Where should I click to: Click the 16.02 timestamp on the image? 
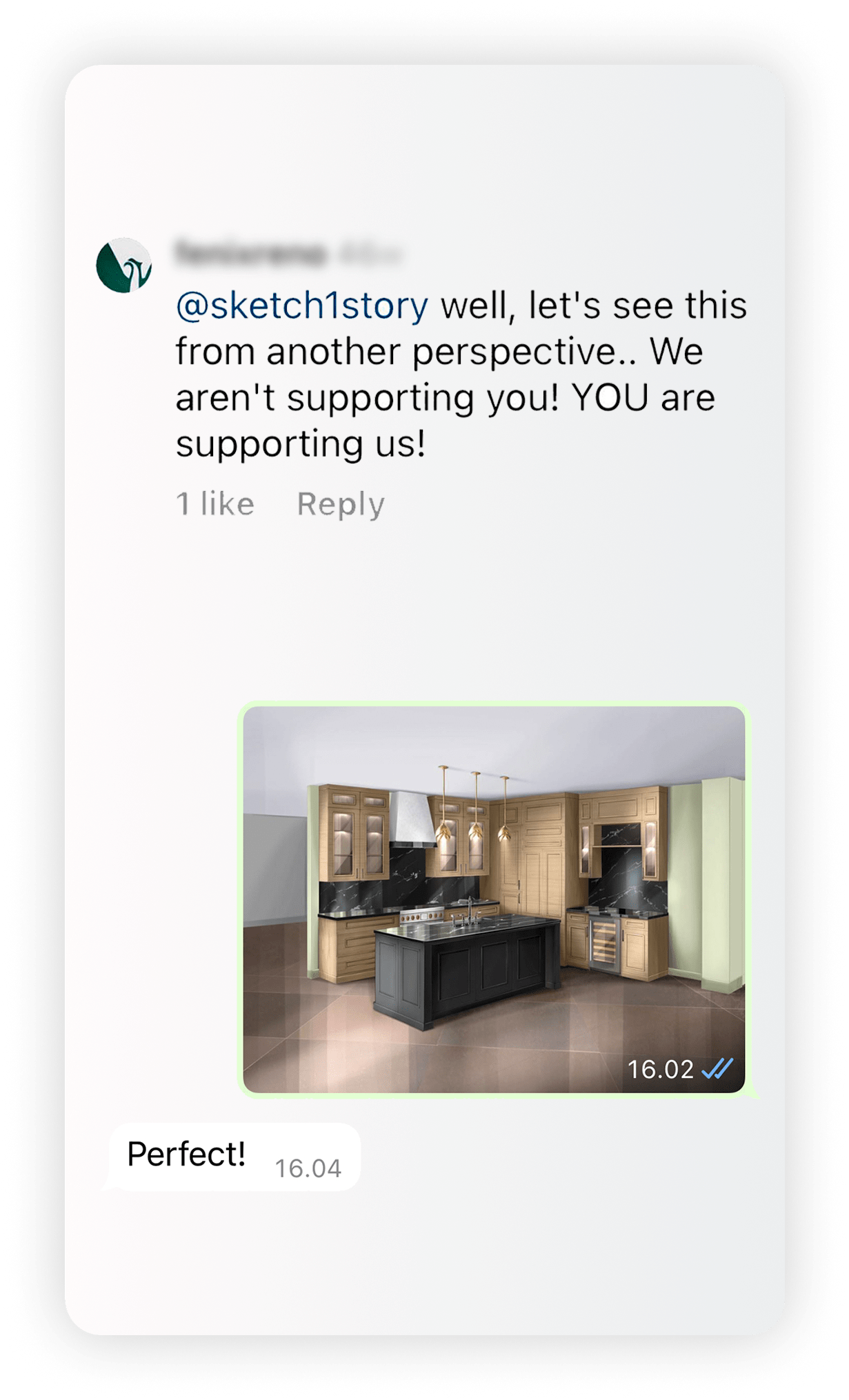click(x=660, y=1069)
